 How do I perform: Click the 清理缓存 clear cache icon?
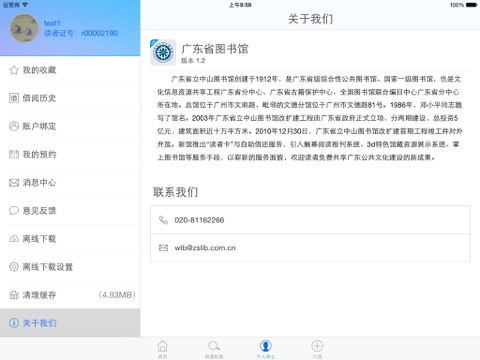pos(14,295)
